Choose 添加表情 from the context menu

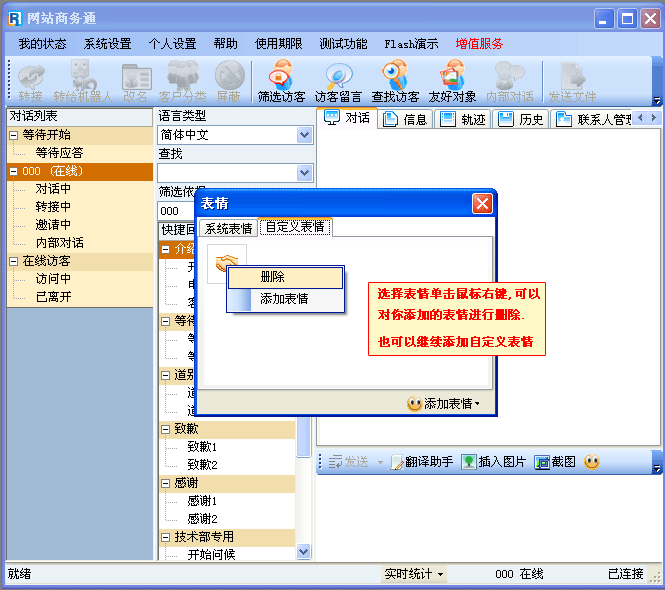(285, 299)
